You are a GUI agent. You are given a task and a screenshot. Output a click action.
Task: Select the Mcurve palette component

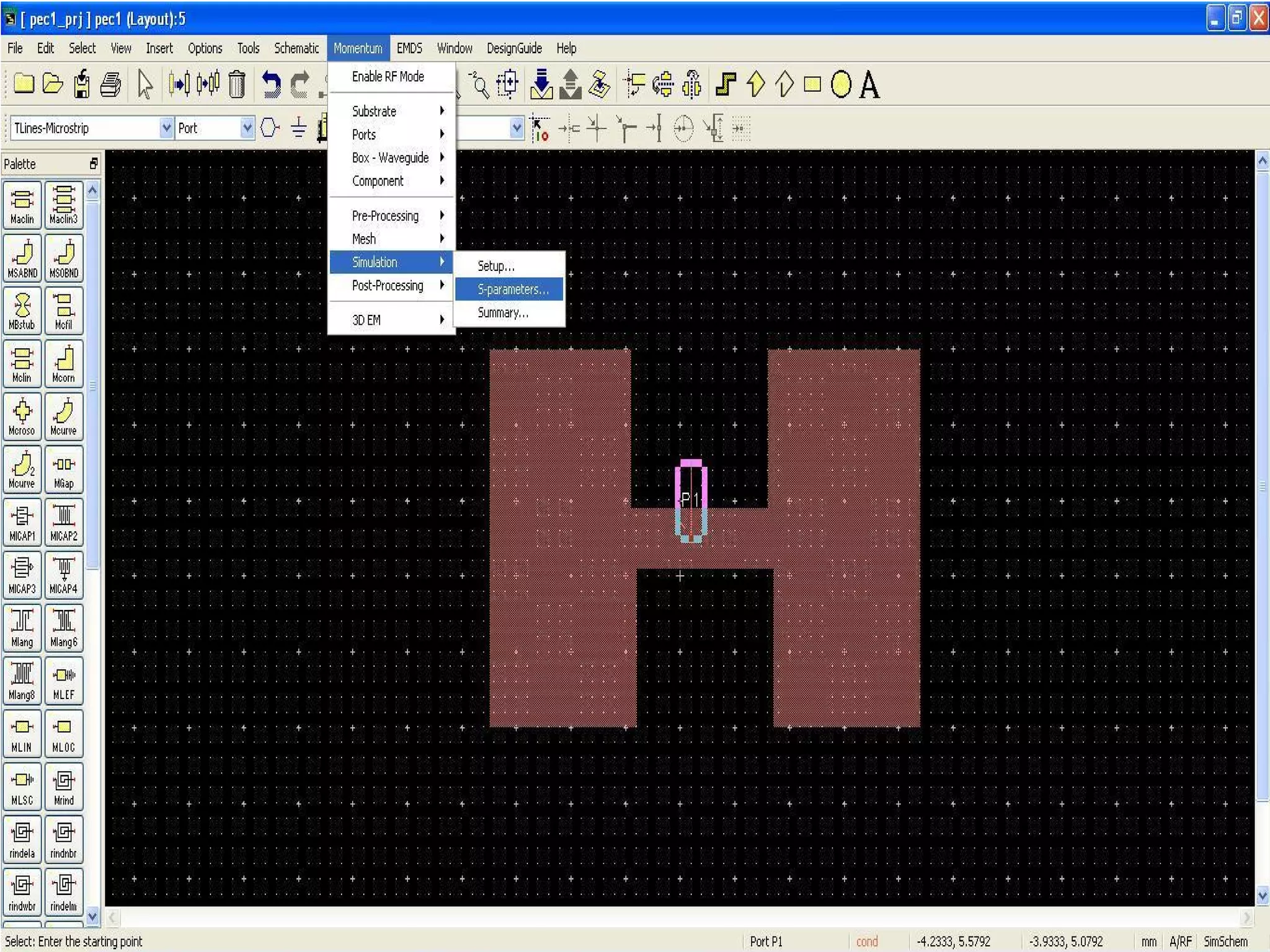point(63,417)
